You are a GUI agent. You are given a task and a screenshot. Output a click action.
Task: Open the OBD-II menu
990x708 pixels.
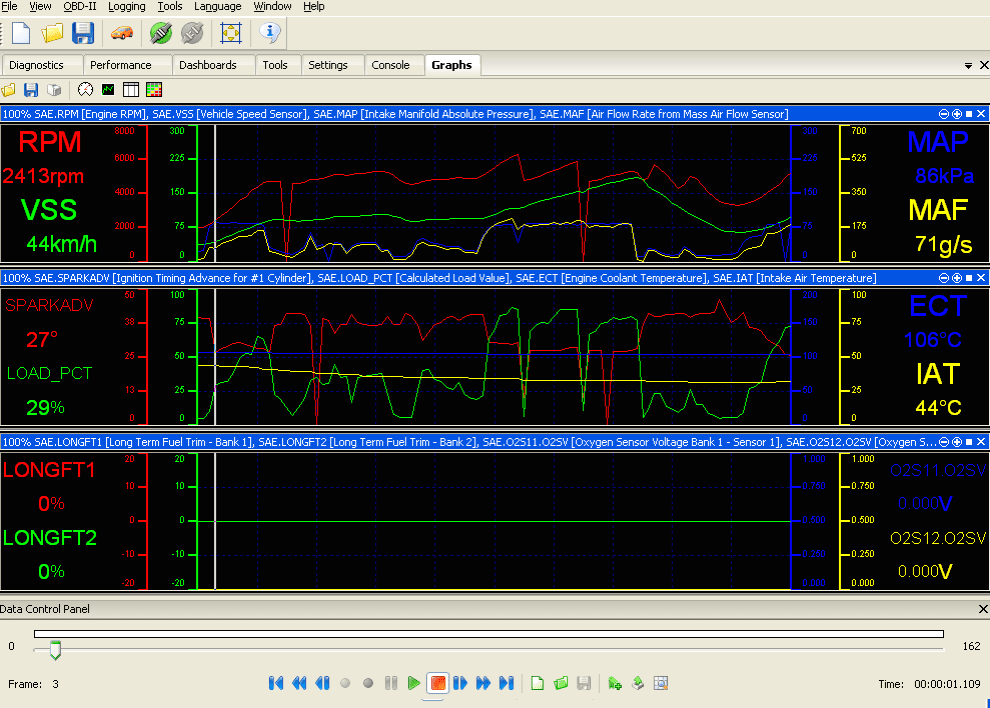(x=79, y=6)
